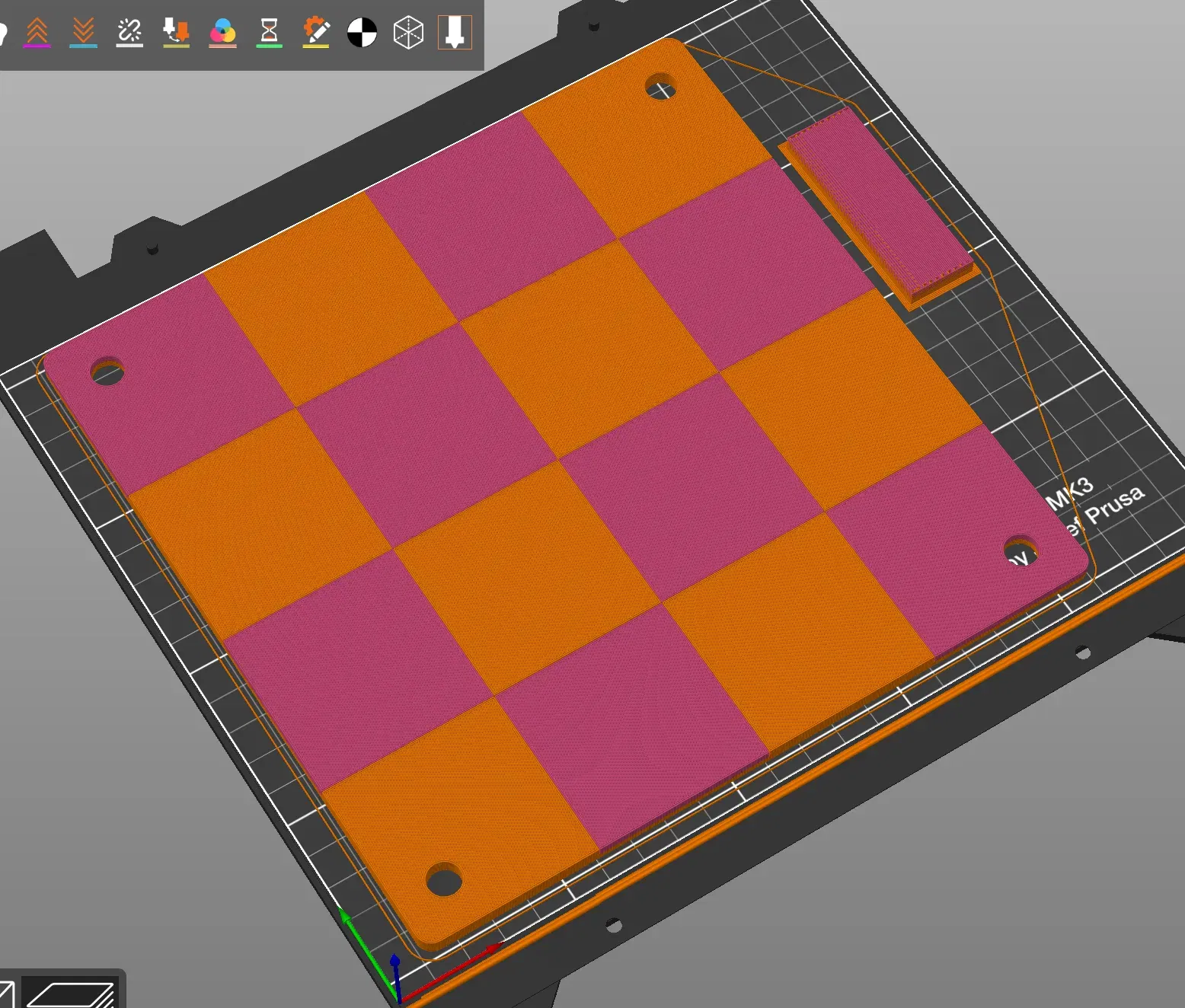
Task: Click the orange gear with pencil icon
Action: pyautogui.click(x=315, y=32)
